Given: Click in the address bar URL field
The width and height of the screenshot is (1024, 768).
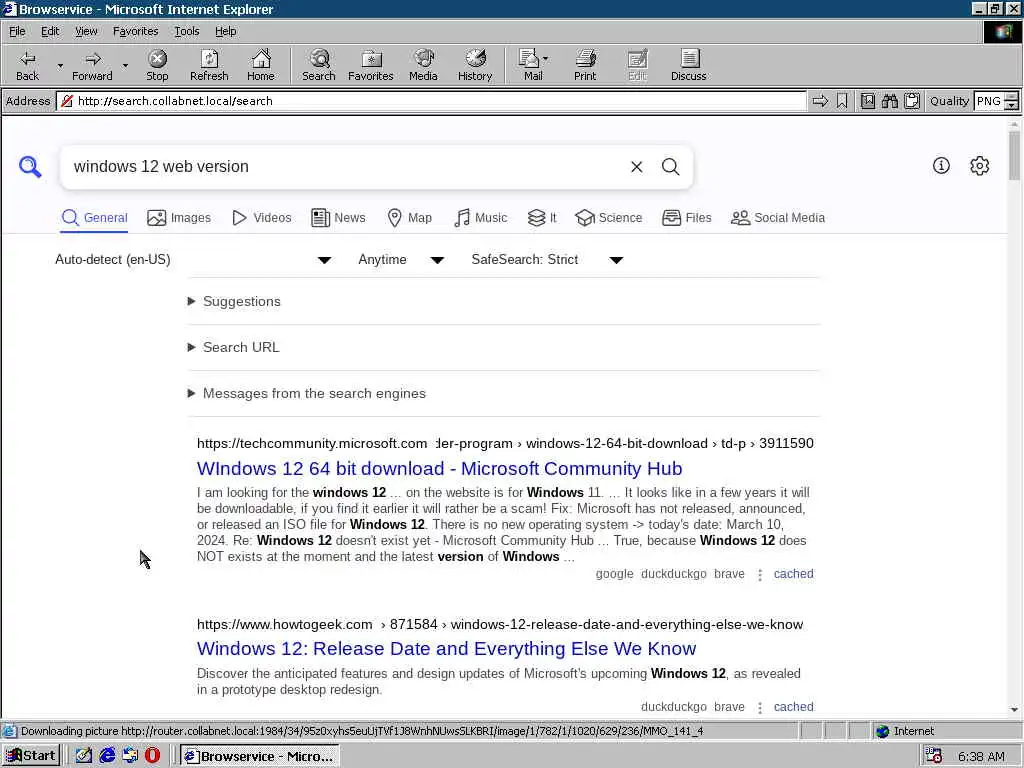Looking at the screenshot, I should pos(431,101).
